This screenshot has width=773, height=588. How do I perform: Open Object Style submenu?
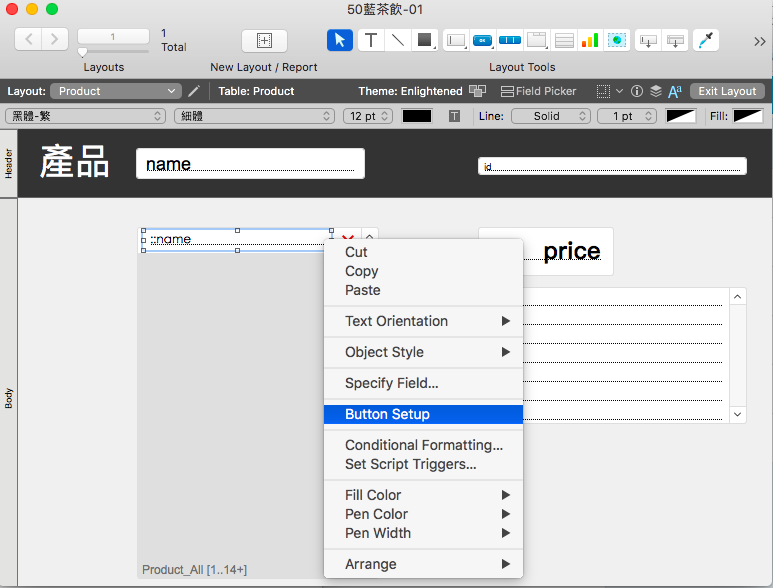pos(423,352)
